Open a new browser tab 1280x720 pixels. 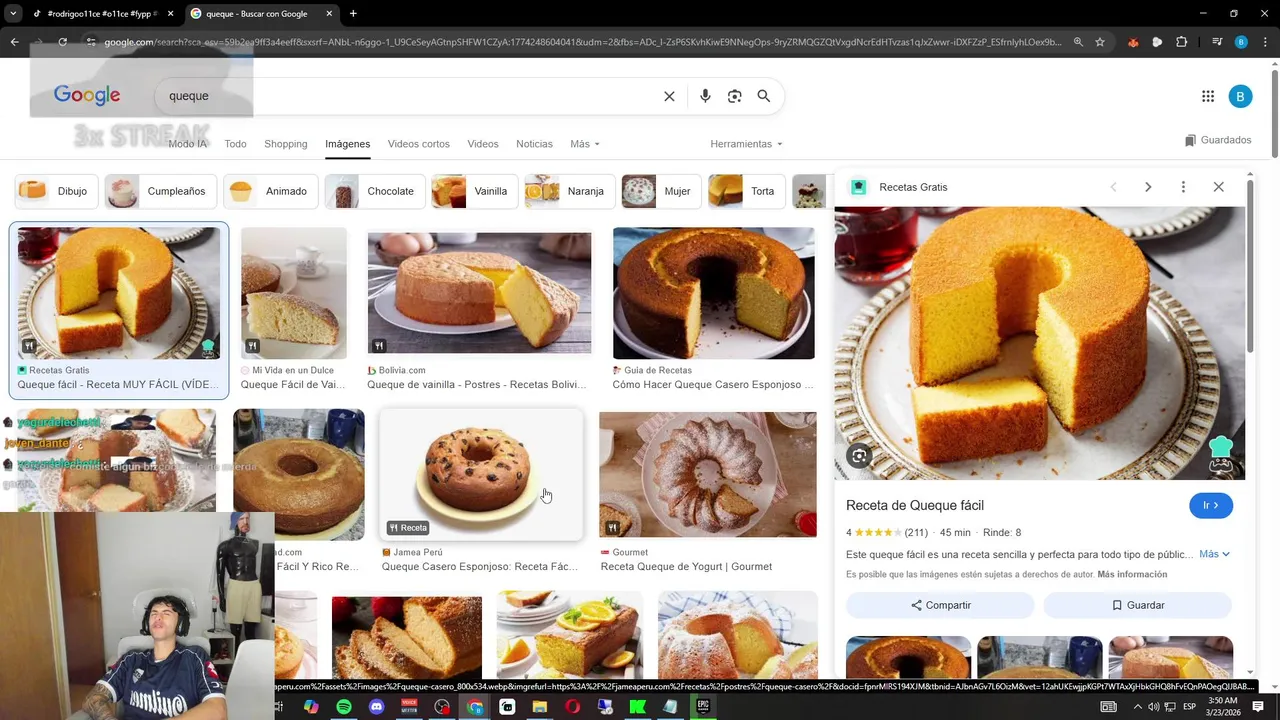(x=353, y=13)
